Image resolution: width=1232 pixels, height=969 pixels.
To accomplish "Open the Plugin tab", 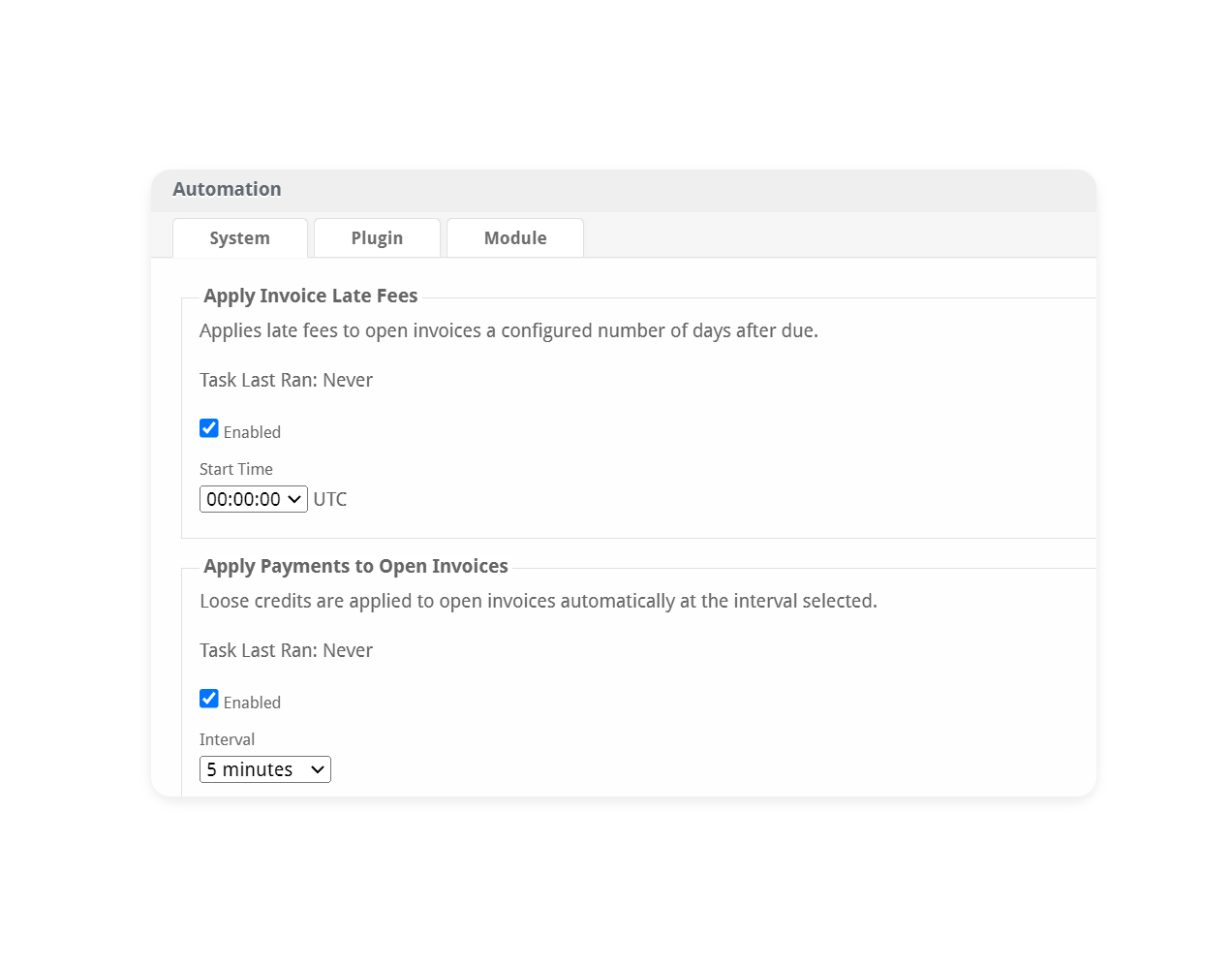I will coord(377,238).
